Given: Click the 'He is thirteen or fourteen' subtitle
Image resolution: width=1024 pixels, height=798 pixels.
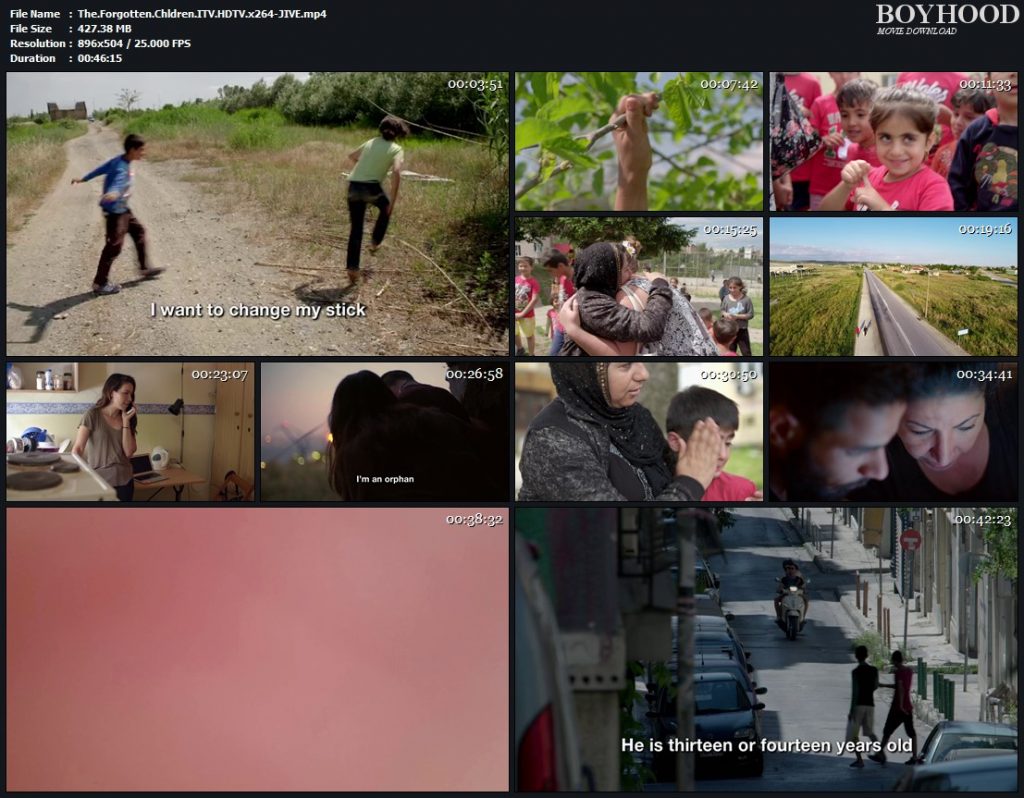Looking at the screenshot, I should 766,745.
